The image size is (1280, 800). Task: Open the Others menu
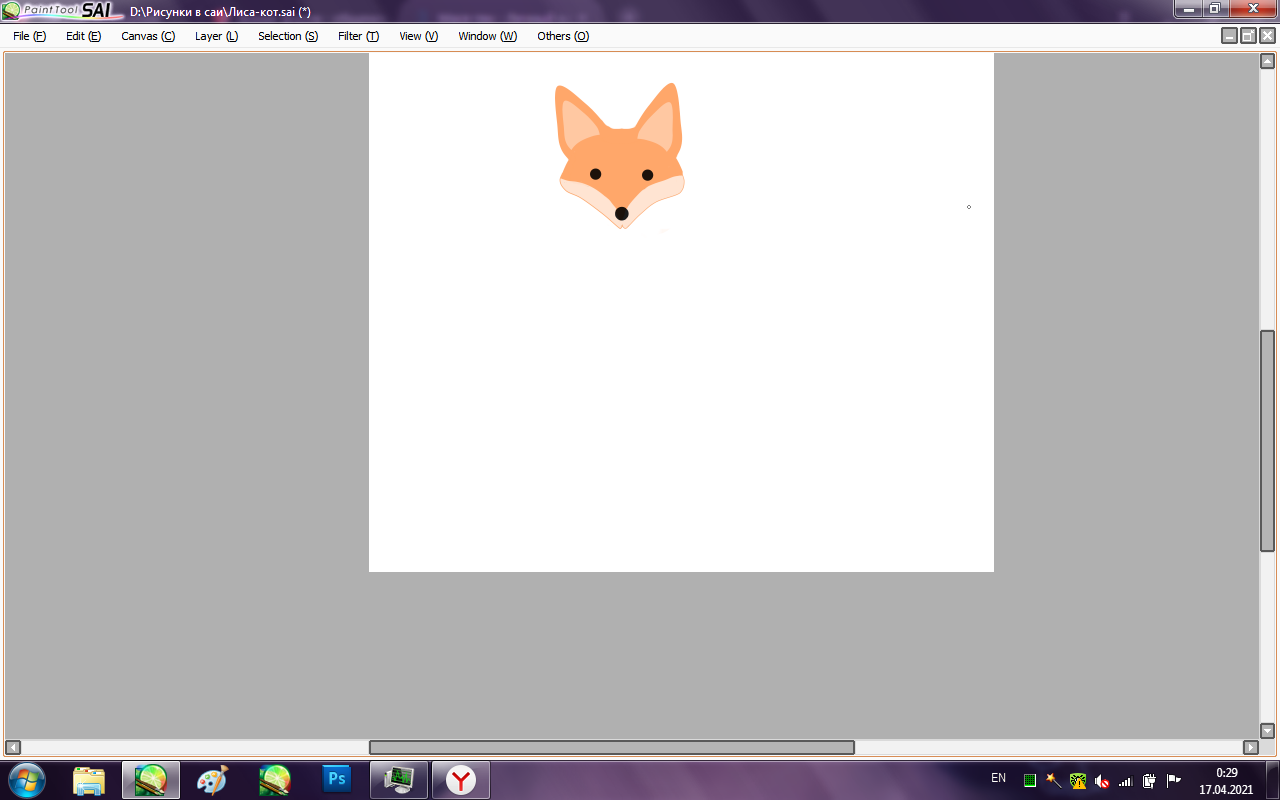(x=562, y=36)
